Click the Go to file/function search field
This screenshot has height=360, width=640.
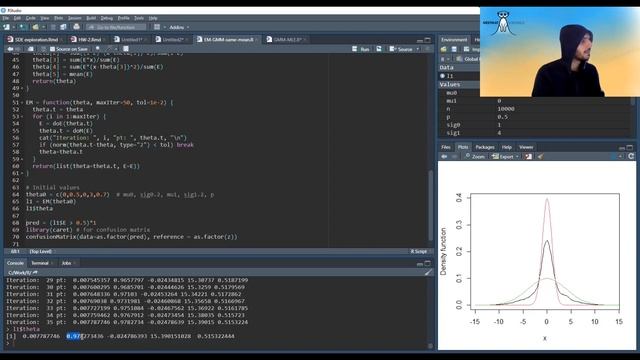coord(116,27)
